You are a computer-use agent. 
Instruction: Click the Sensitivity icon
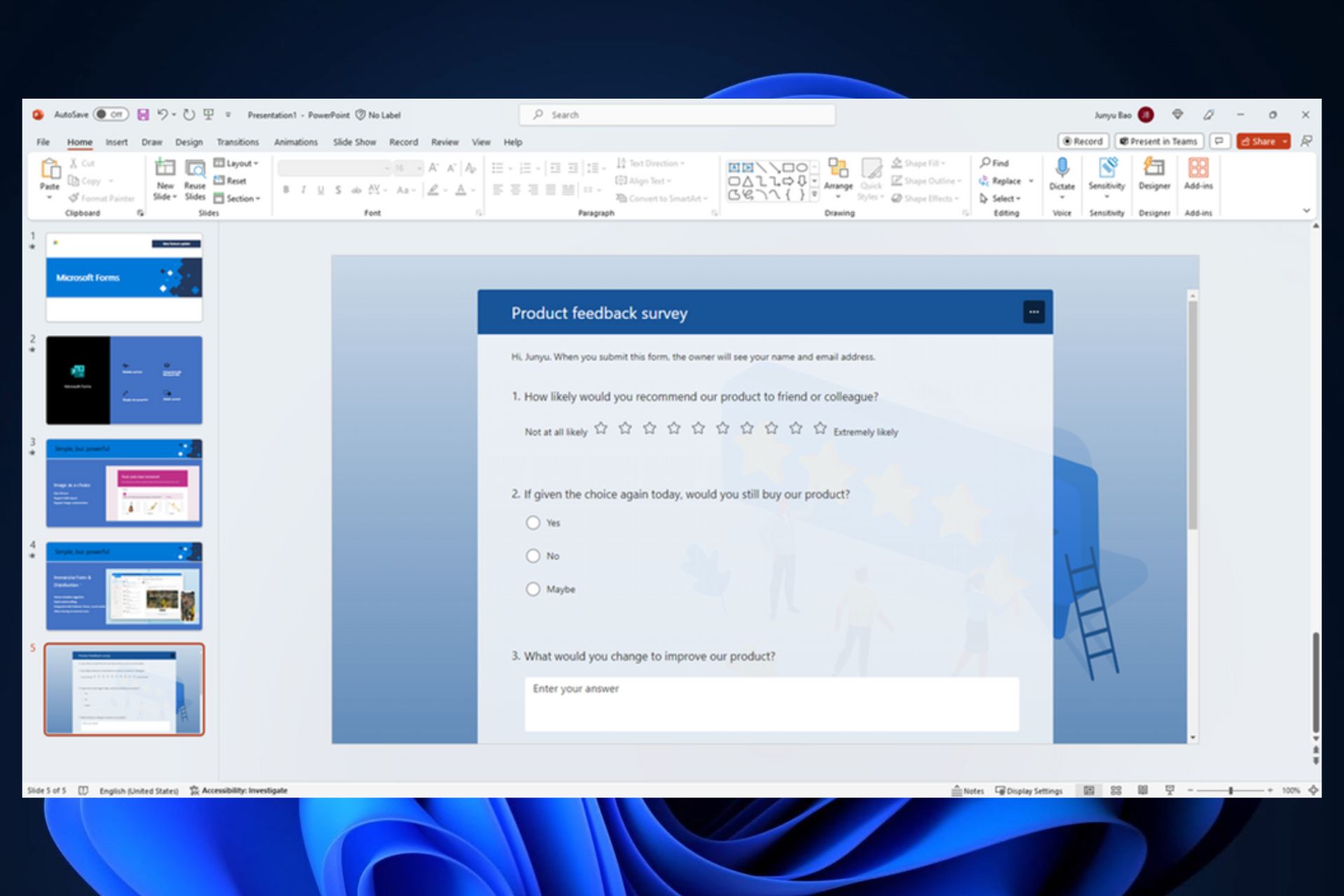click(x=1107, y=168)
